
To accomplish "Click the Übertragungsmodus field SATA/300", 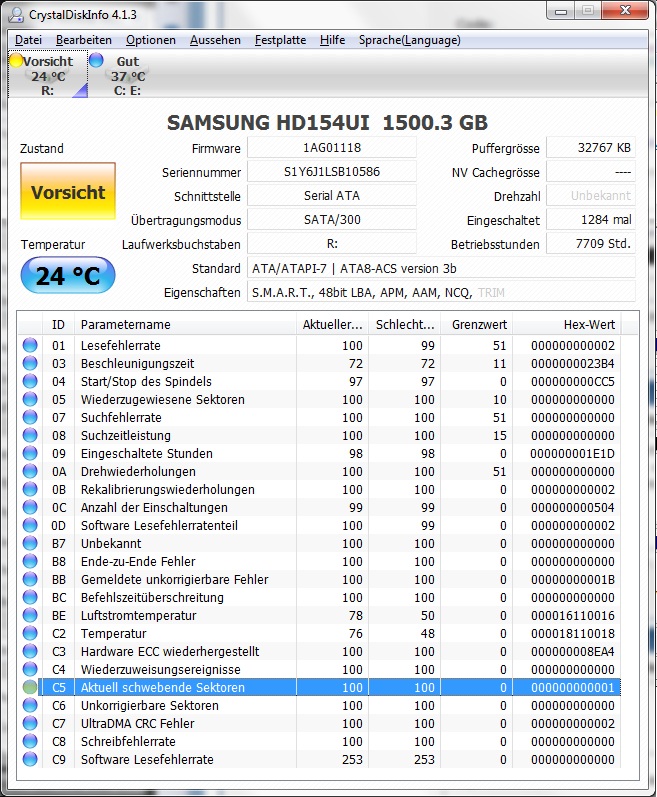I will pos(332,220).
